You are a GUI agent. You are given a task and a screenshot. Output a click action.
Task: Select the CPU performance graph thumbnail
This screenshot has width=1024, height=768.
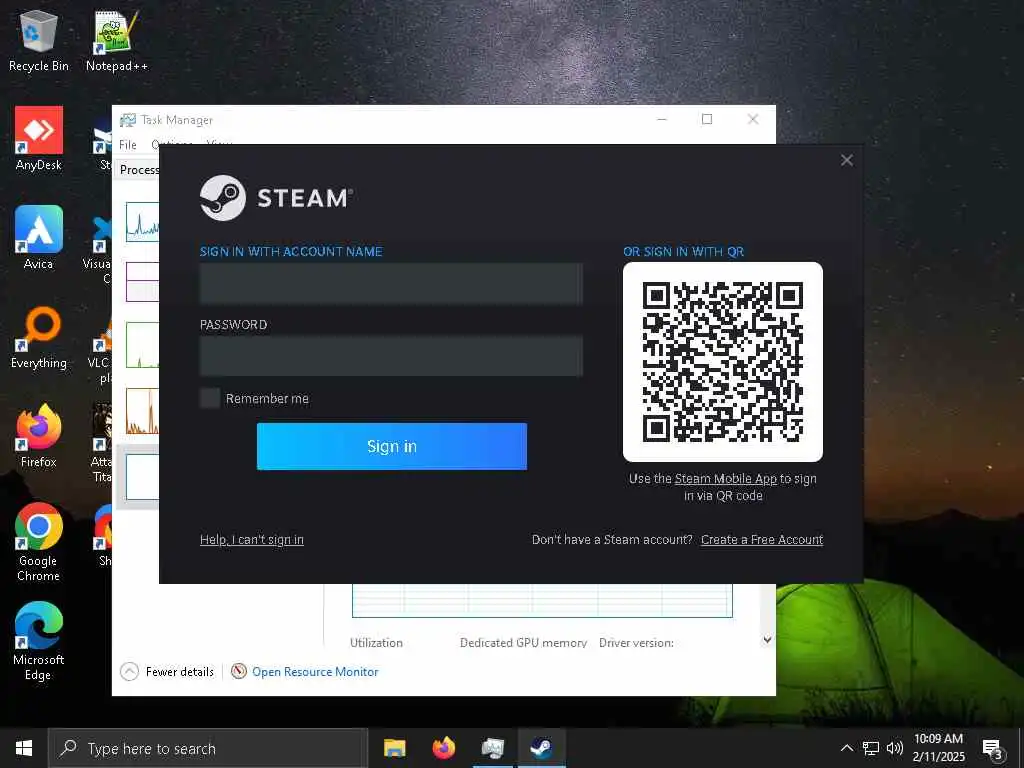142,221
